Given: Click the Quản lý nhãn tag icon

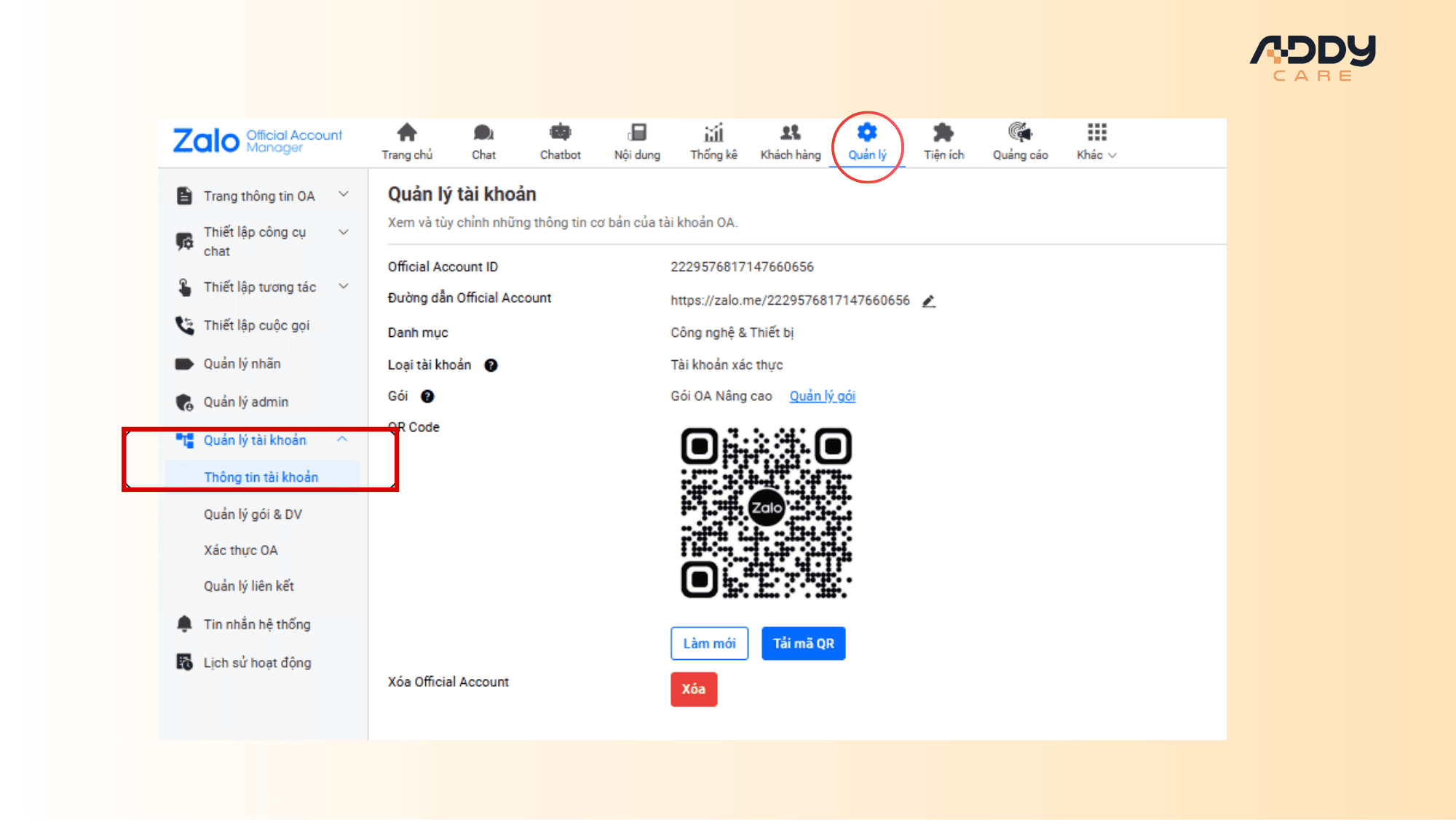Looking at the screenshot, I should [x=185, y=364].
